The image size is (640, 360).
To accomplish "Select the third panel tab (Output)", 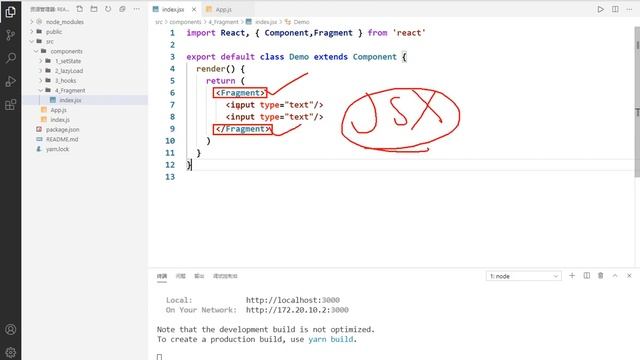I will pos(199,276).
